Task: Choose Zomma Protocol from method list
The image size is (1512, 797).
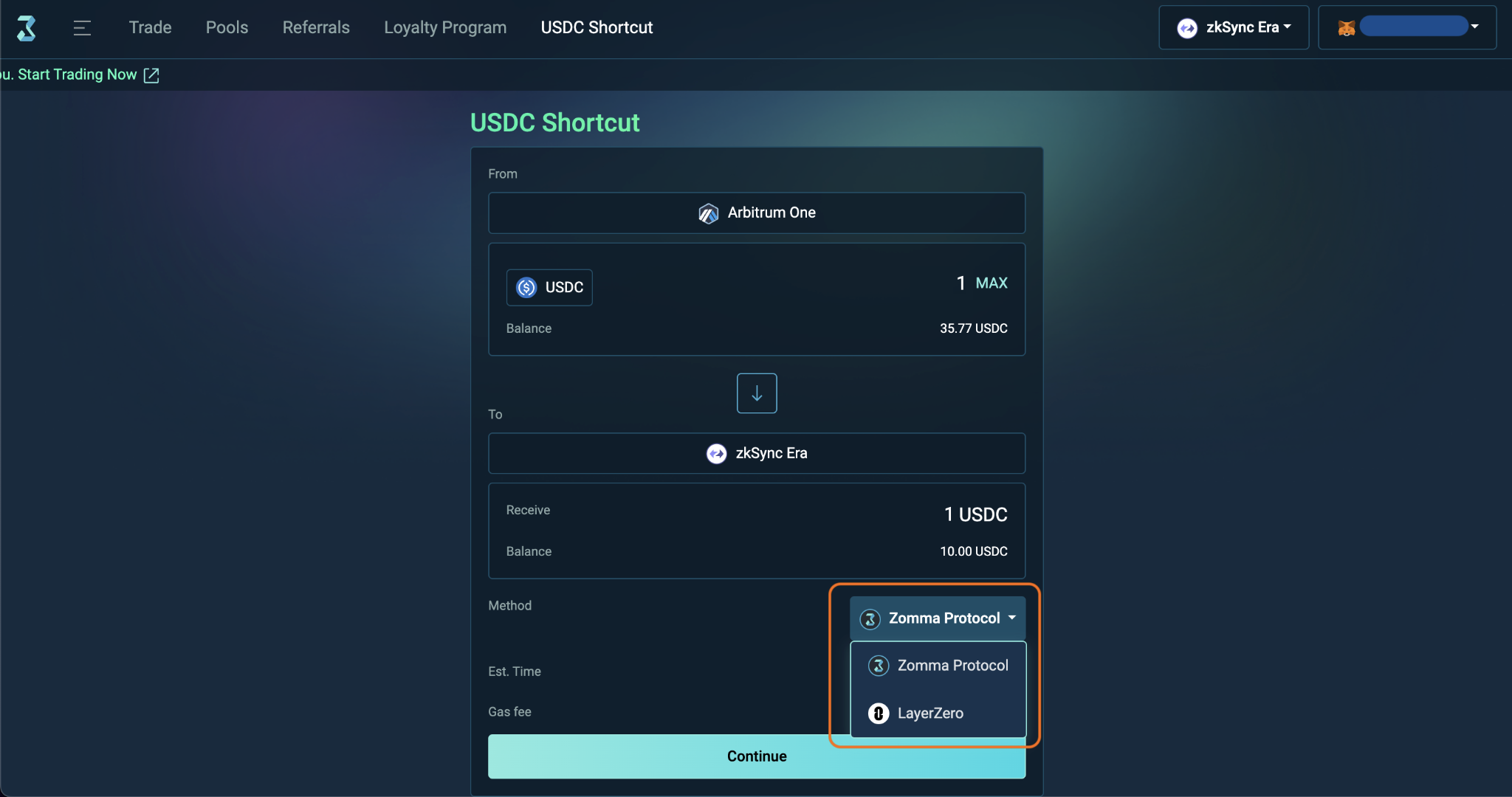Action: 938,666
